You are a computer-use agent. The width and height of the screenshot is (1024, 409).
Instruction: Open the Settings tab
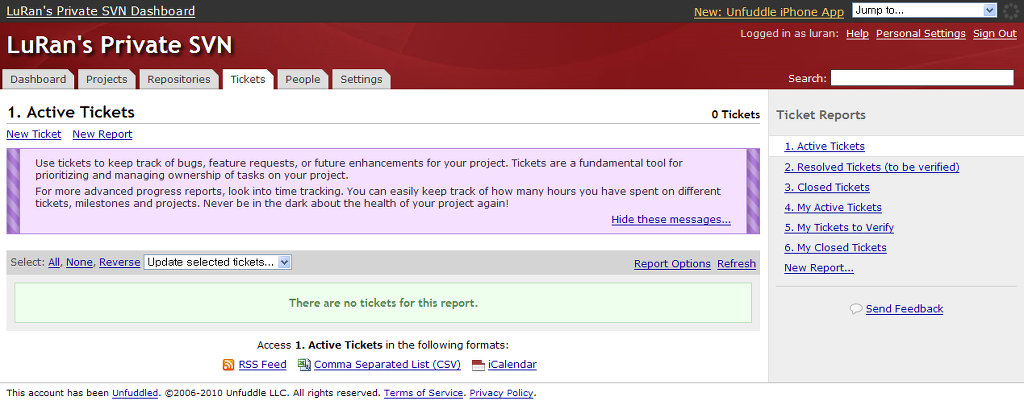361,79
